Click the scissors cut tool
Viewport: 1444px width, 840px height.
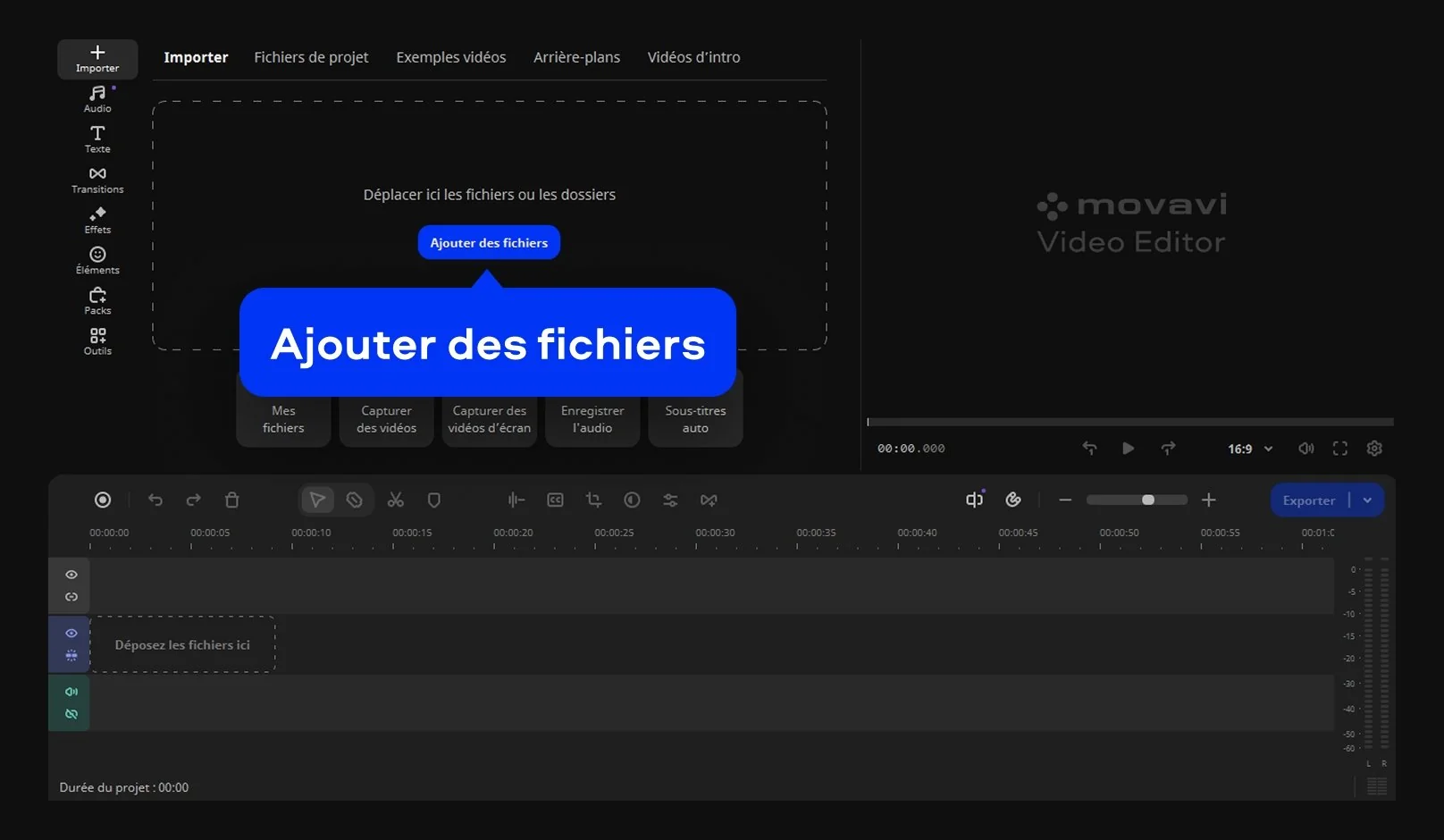click(396, 500)
